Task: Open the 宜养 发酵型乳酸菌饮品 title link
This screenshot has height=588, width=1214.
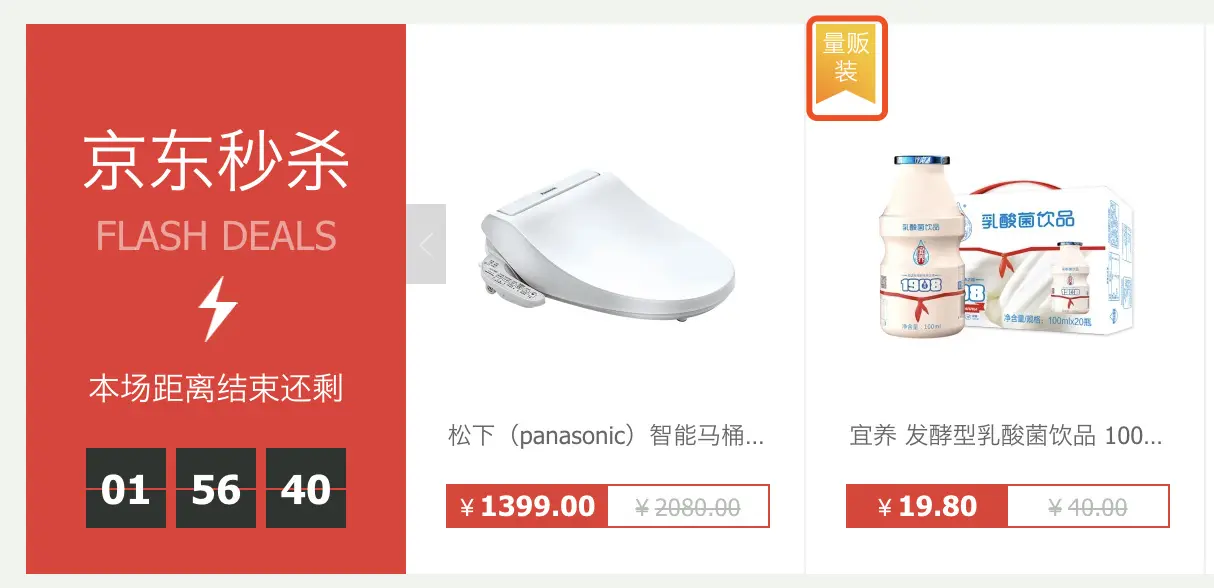Action: (x=1006, y=436)
